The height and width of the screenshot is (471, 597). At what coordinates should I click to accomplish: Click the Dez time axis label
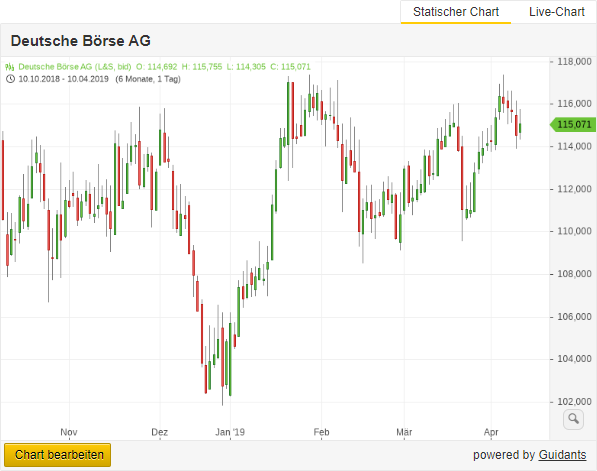[x=160, y=432]
